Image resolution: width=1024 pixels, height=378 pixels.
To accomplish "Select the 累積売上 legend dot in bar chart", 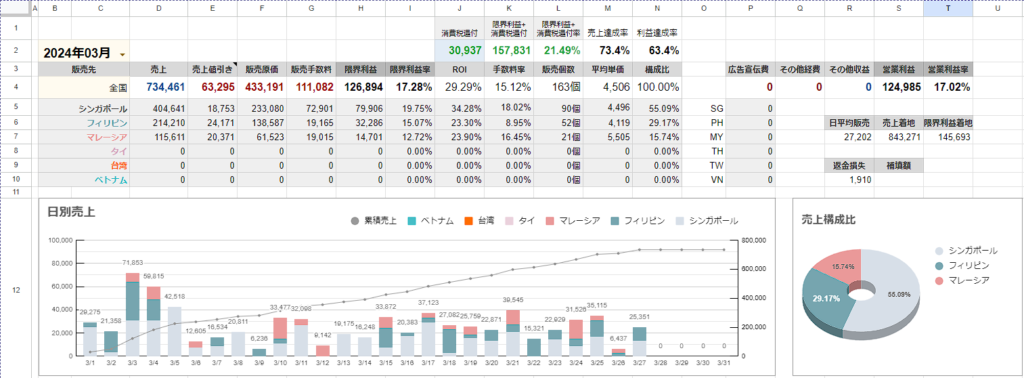I will (355, 221).
